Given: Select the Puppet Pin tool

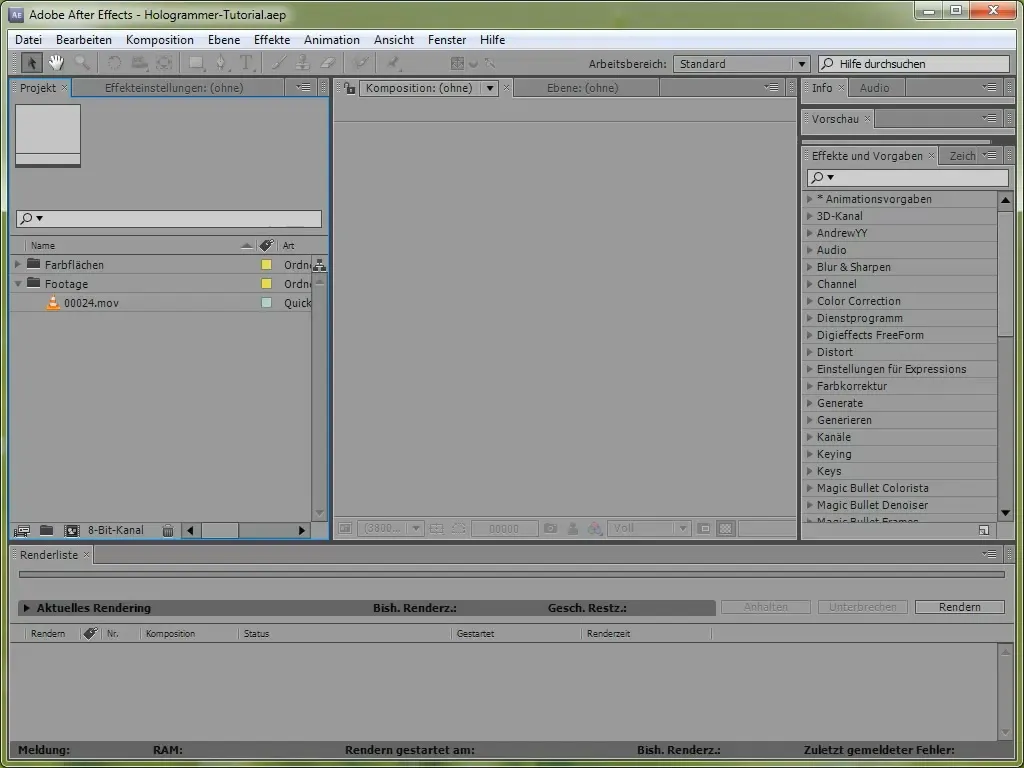Looking at the screenshot, I should point(392,63).
